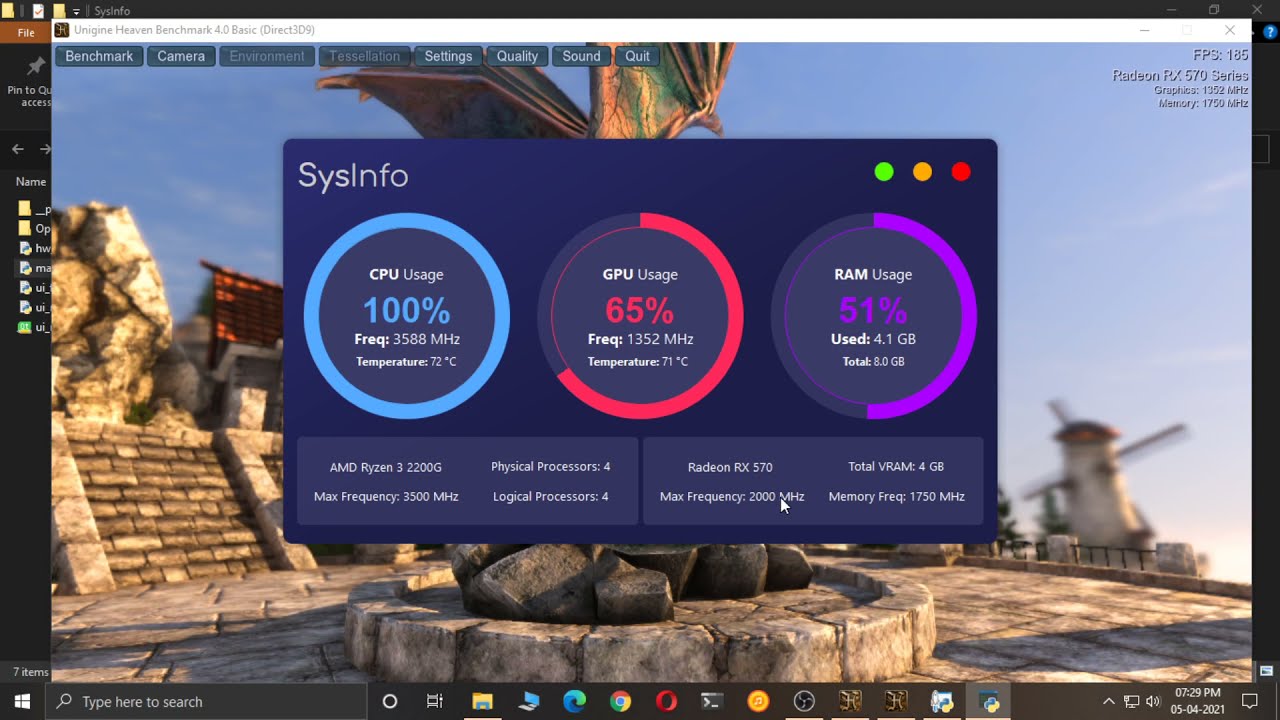Select the file starting with hw in Explorer

pos(35,248)
